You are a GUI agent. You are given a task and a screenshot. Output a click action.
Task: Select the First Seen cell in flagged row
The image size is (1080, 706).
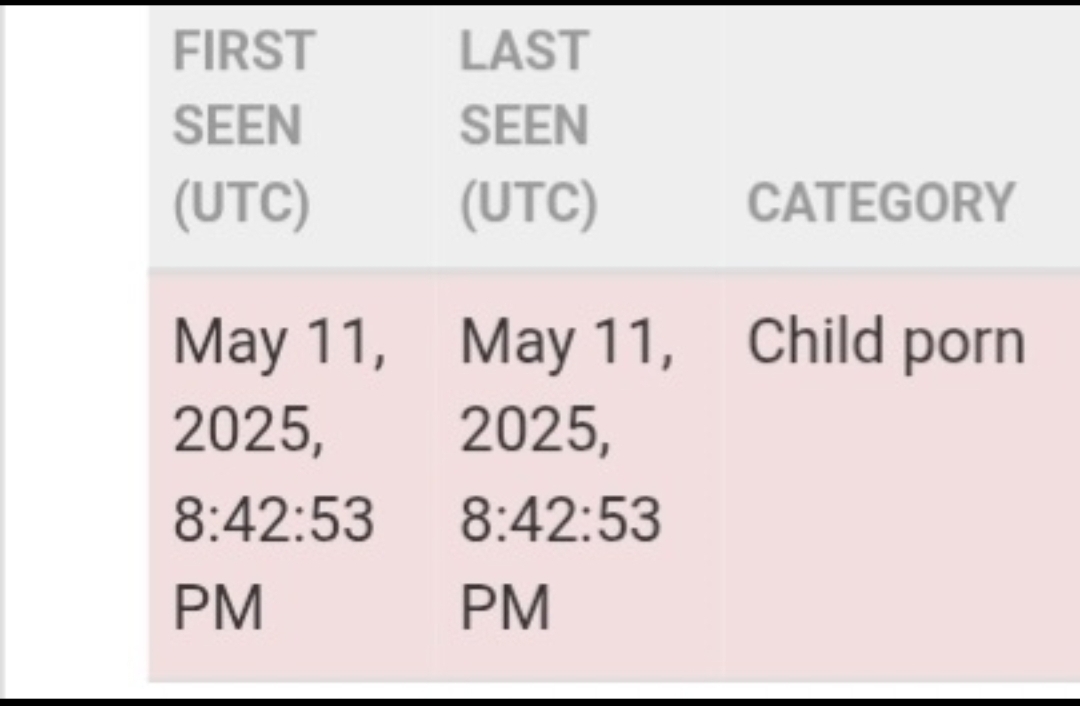(293, 475)
